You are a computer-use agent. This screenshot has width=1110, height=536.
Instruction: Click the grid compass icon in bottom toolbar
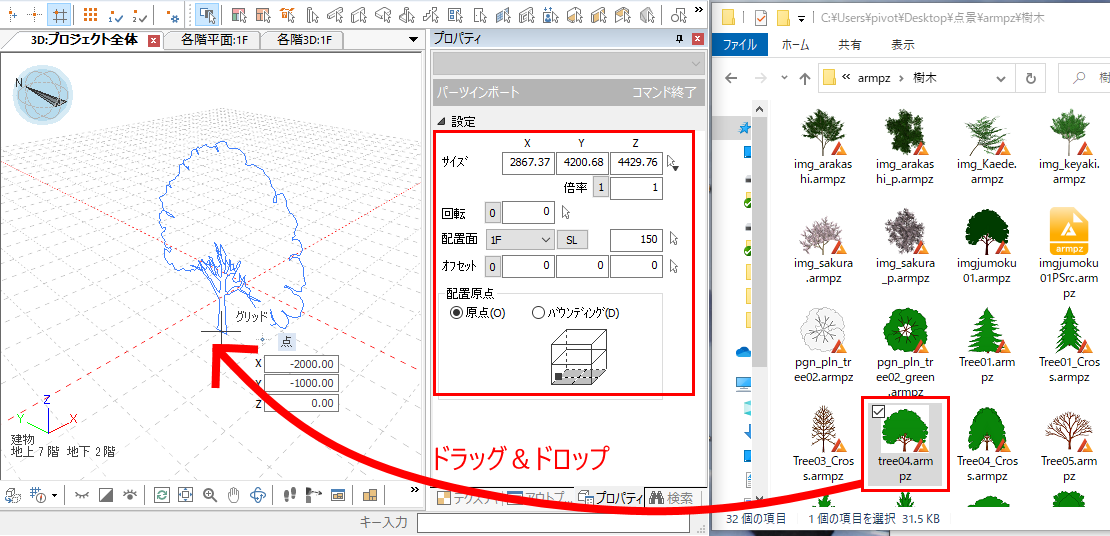click(38, 495)
